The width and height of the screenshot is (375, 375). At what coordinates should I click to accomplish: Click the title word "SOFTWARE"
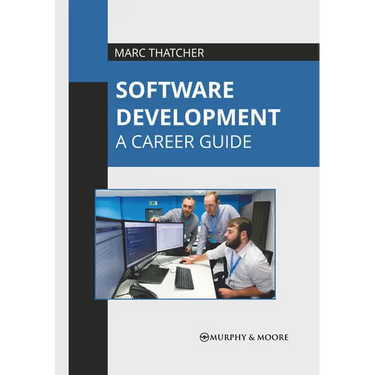(175, 90)
